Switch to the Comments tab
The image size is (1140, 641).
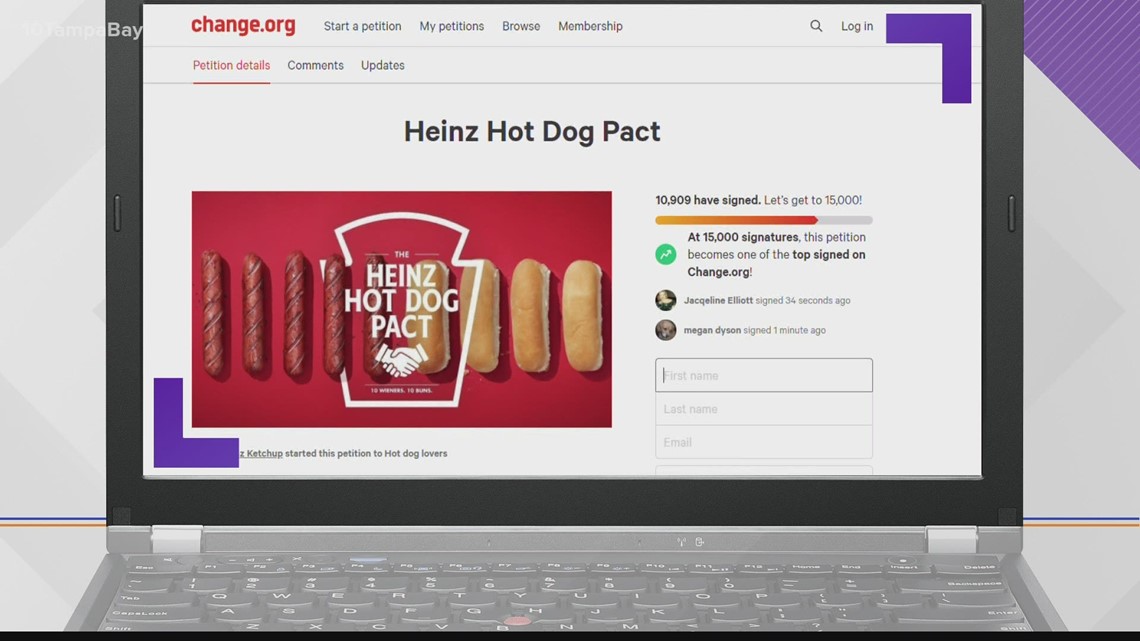point(315,65)
